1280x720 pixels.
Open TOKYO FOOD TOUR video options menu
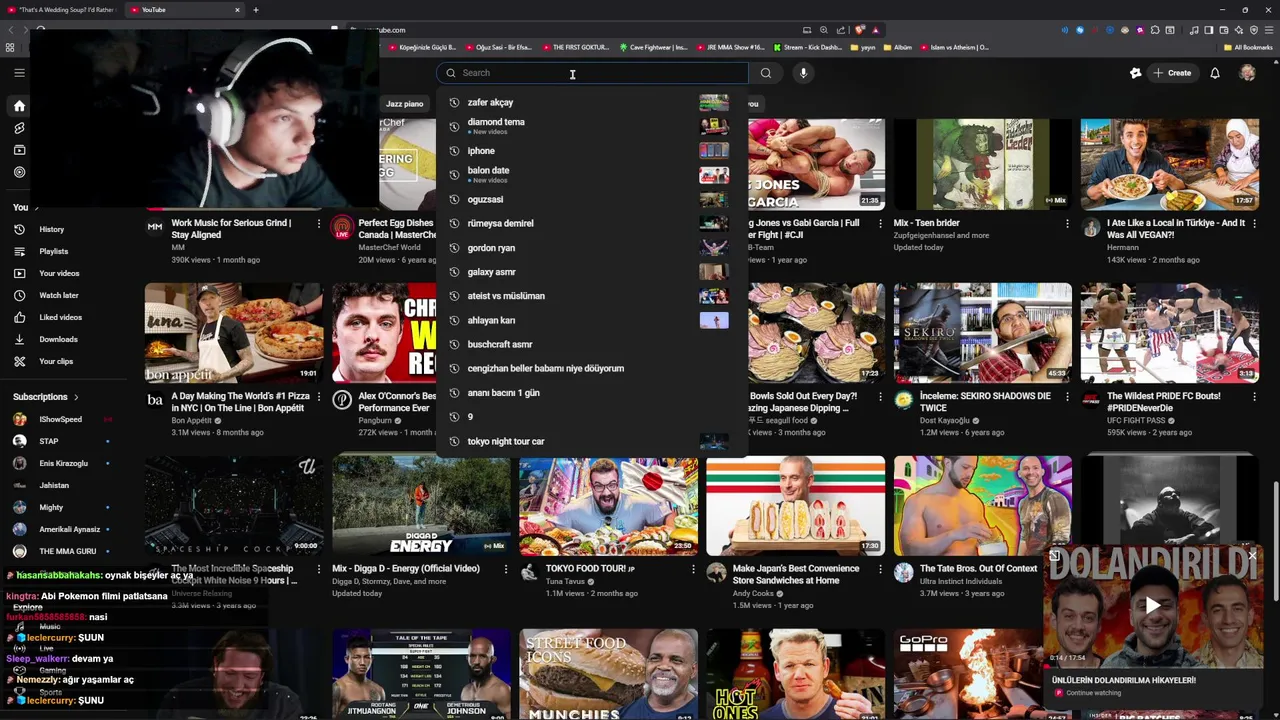(693, 568)
